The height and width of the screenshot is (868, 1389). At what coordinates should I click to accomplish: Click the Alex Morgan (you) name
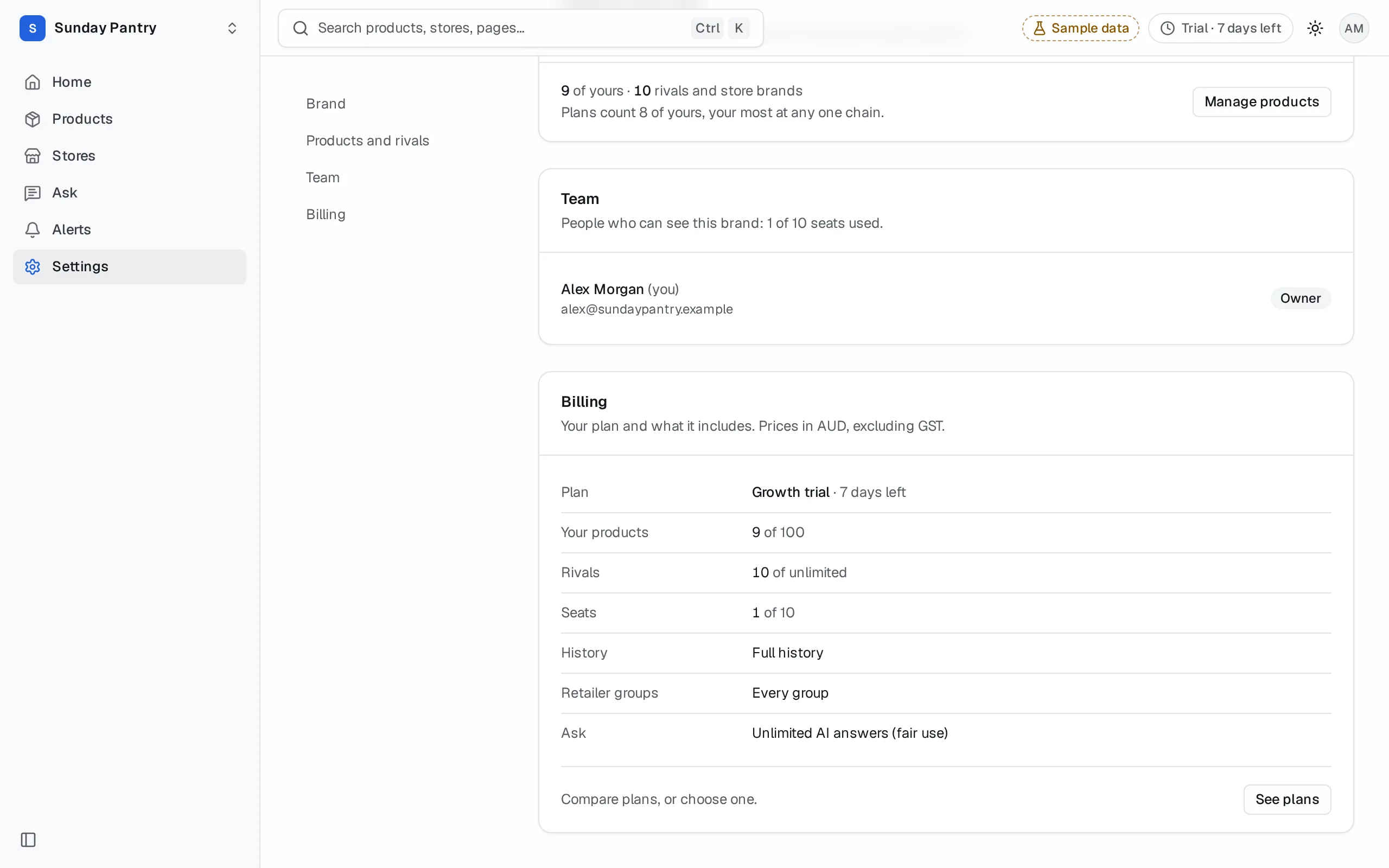click(x=620, y=289)
